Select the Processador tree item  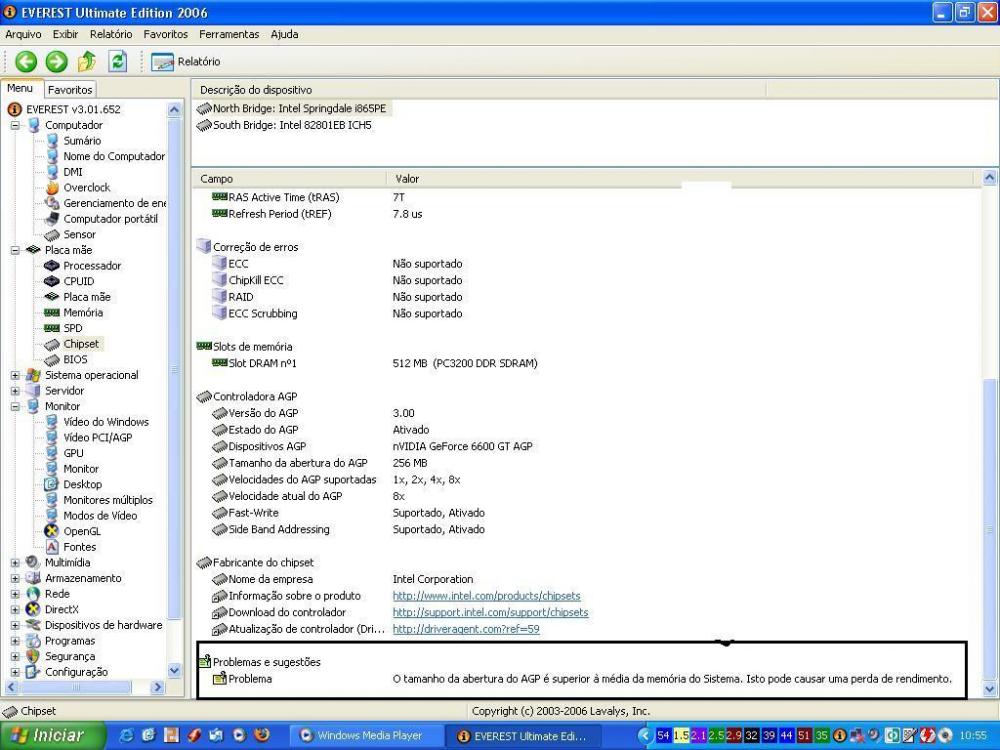click(91, 266)
